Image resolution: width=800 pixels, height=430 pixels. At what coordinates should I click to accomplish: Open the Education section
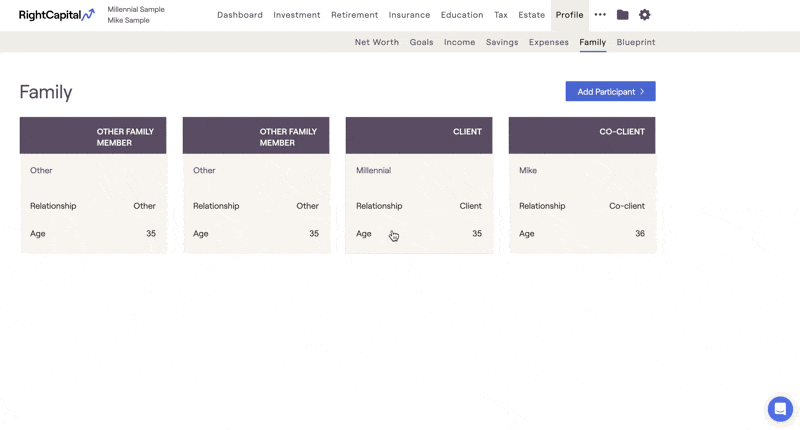pos(462,15)
